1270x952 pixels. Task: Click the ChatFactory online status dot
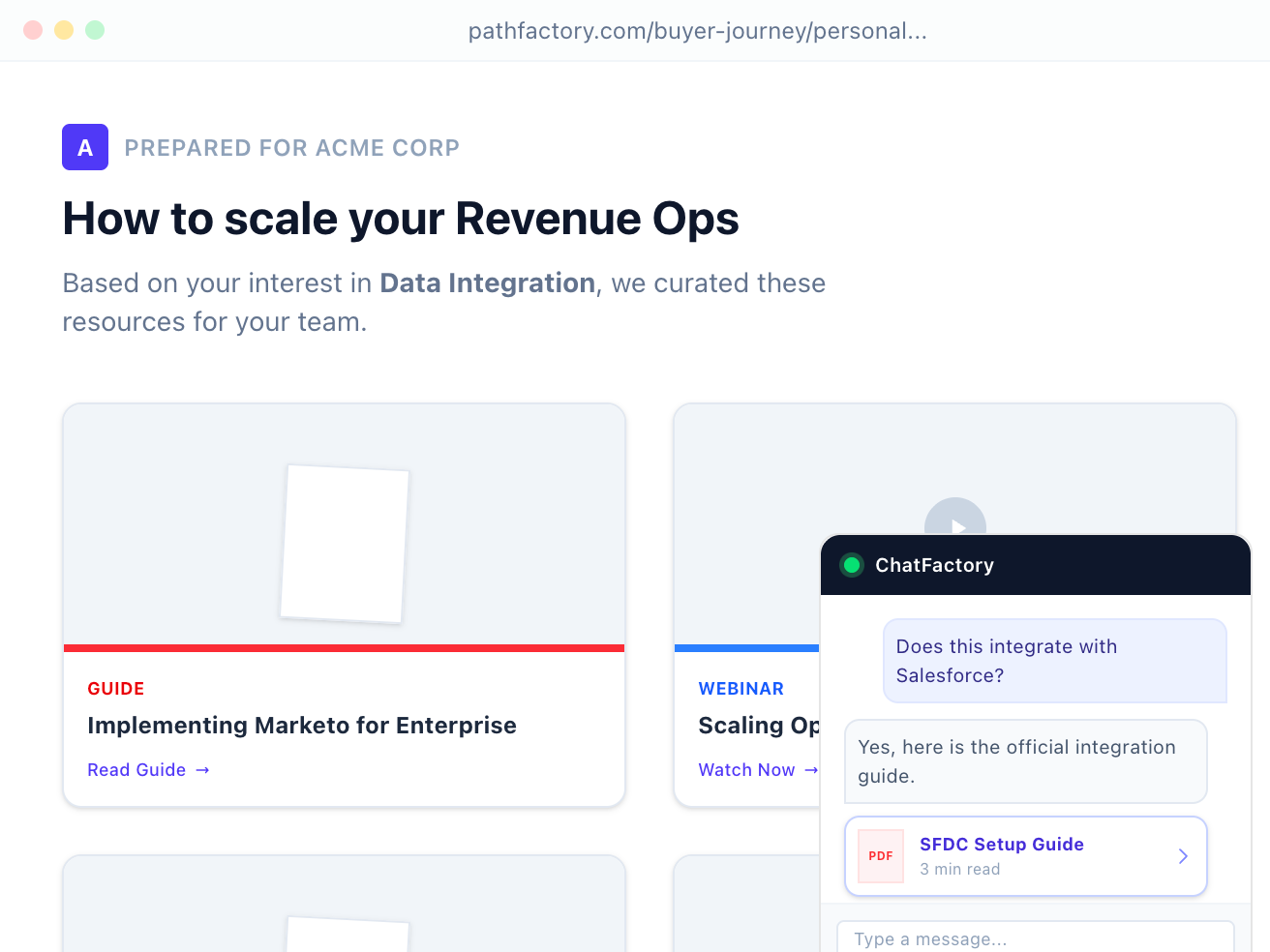[852, 565]
